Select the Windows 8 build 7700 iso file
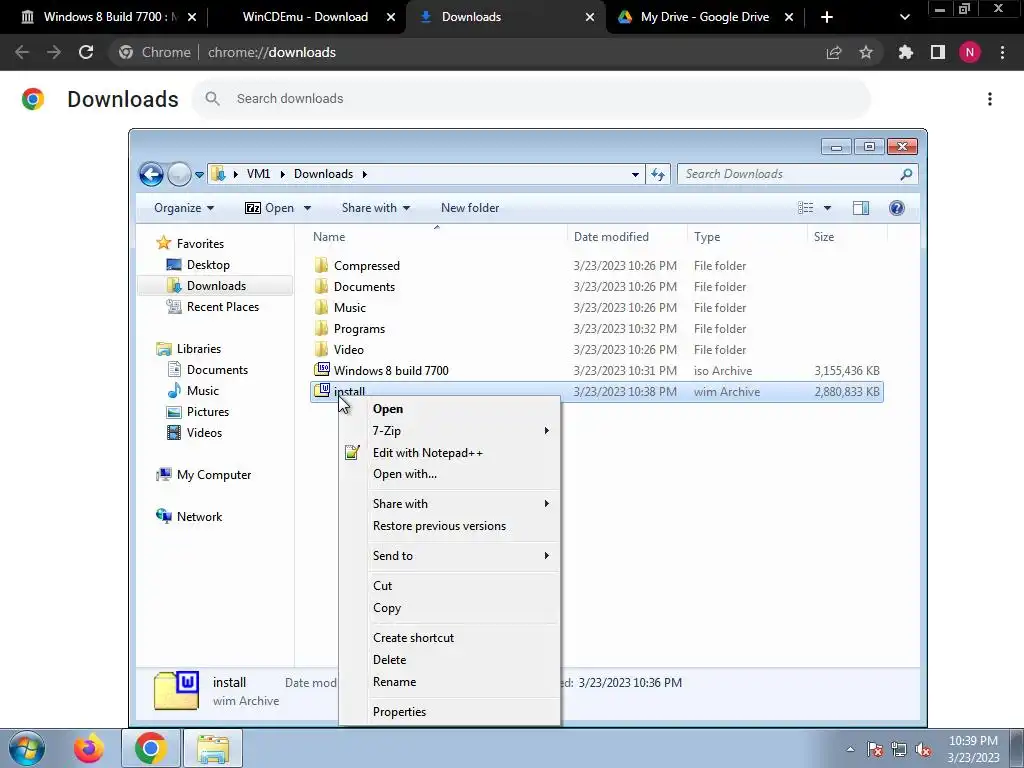This screenshot has height=768, width=1024. click(x=391, y=370)
